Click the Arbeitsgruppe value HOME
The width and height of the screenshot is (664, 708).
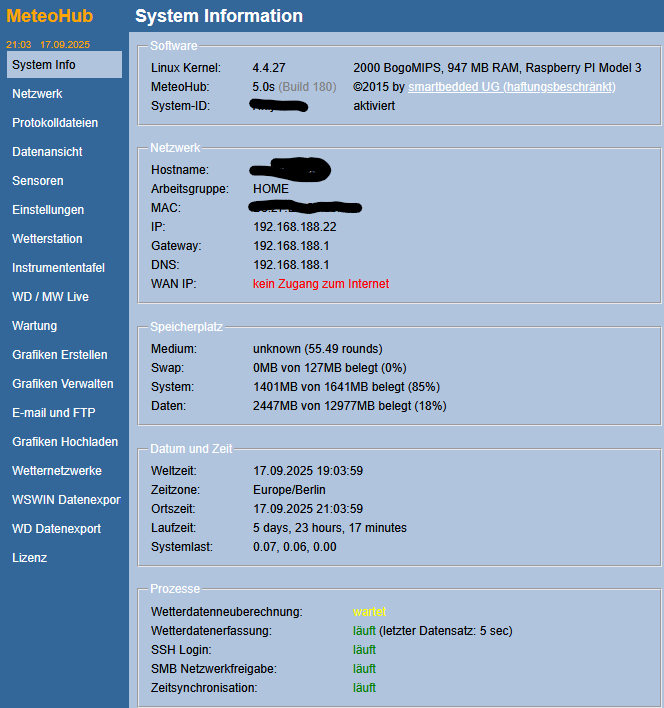click(271, 189)
